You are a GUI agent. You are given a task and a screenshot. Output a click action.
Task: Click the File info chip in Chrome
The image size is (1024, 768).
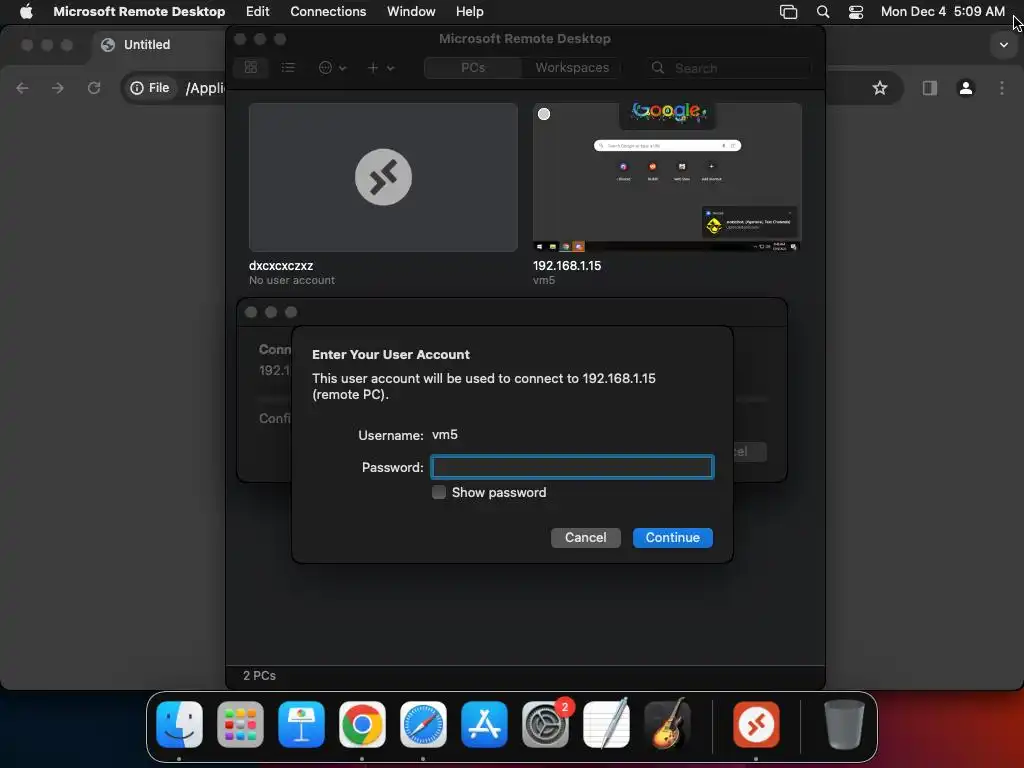[x=150, y=88]
